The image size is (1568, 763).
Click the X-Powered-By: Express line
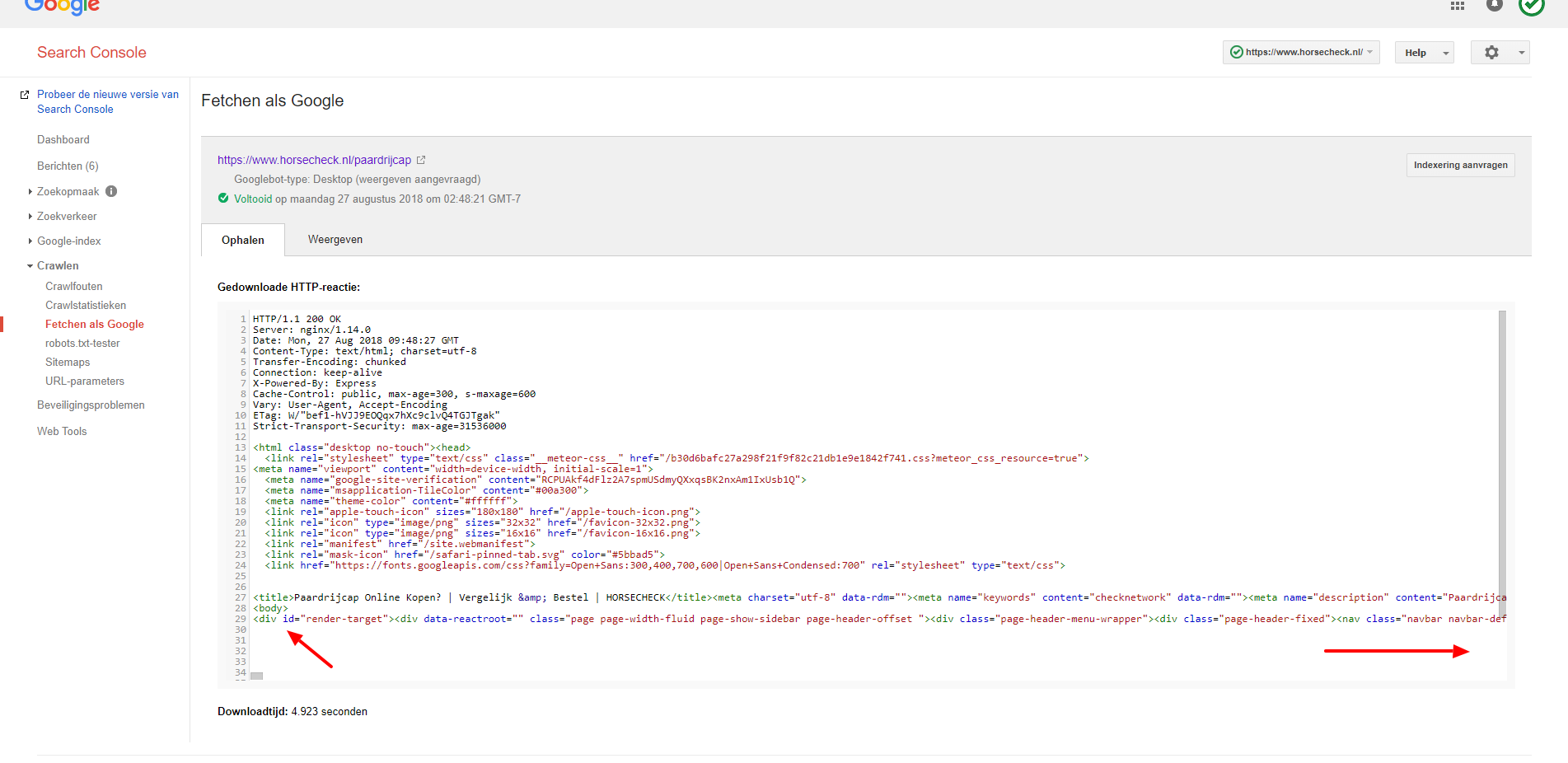click(x=314, y=383)
